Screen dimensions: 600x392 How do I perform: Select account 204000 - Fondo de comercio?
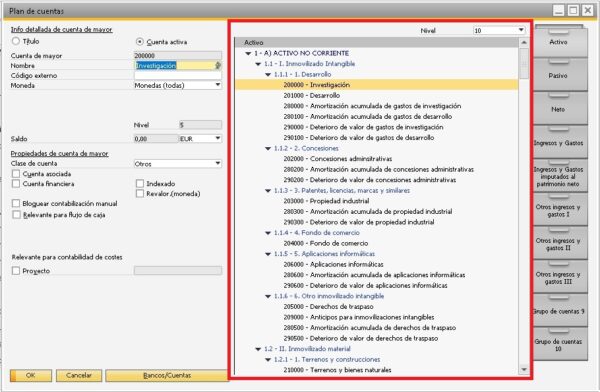[x=326, y=243]
